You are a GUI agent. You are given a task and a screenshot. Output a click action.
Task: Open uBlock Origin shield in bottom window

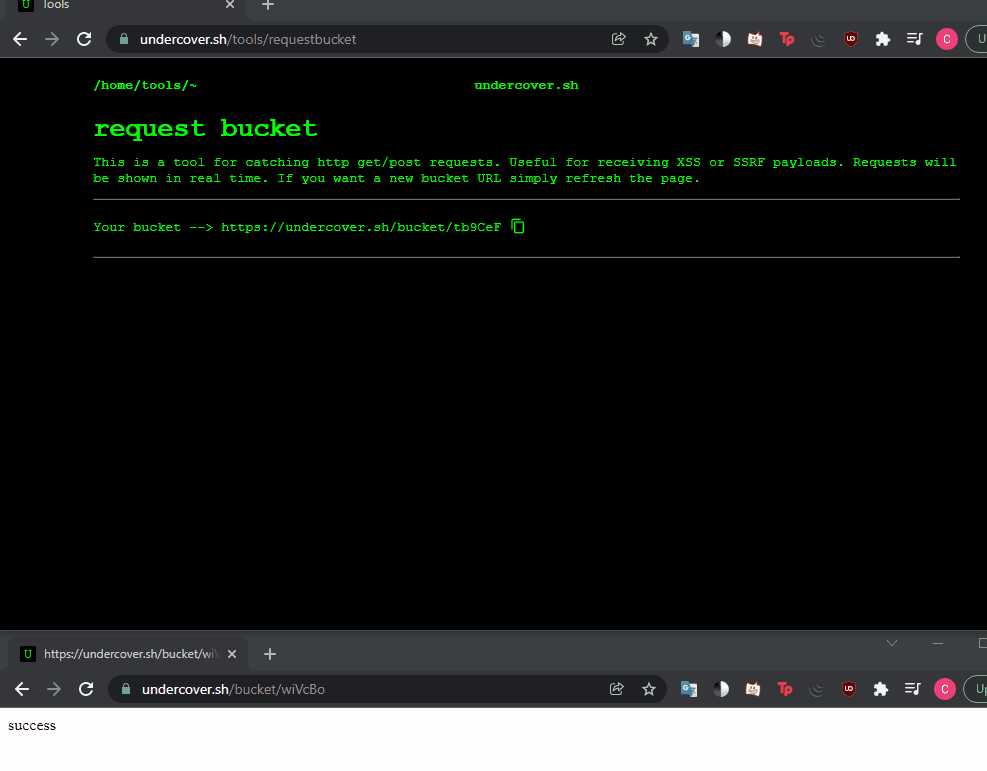pyautogui.click(x=849, y=689)
